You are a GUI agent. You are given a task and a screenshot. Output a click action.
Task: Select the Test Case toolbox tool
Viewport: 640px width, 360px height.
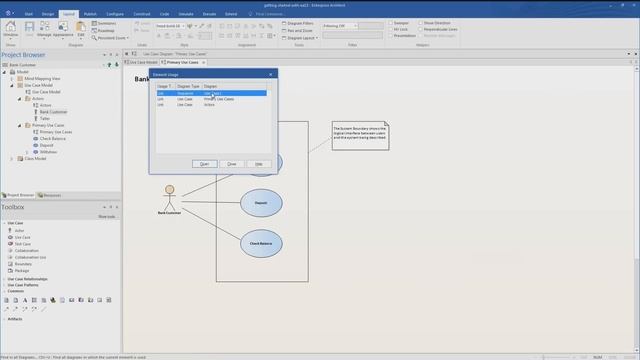[x=19, y=244]
